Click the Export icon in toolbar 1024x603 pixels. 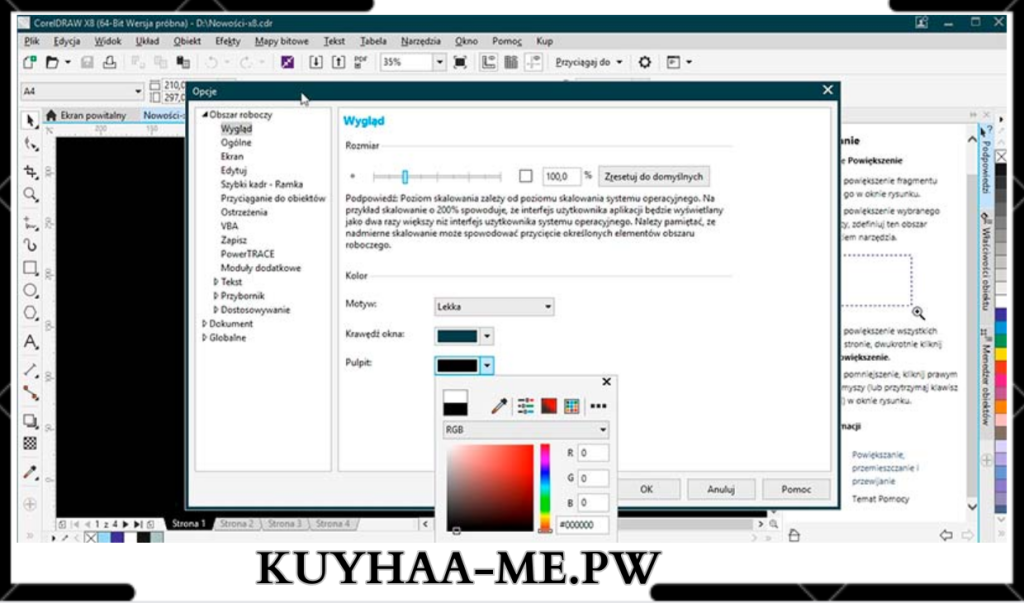338,62
